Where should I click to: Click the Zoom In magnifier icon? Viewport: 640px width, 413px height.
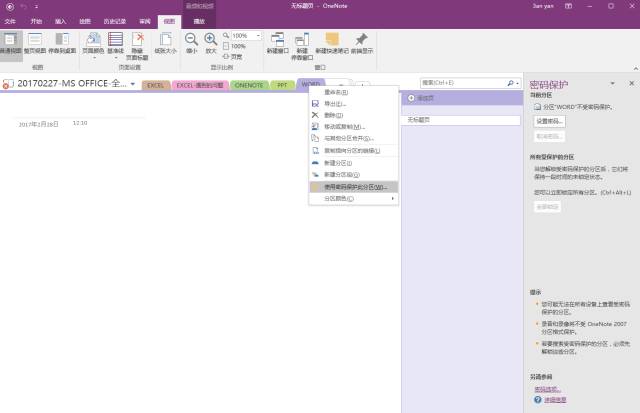(211, 43)
